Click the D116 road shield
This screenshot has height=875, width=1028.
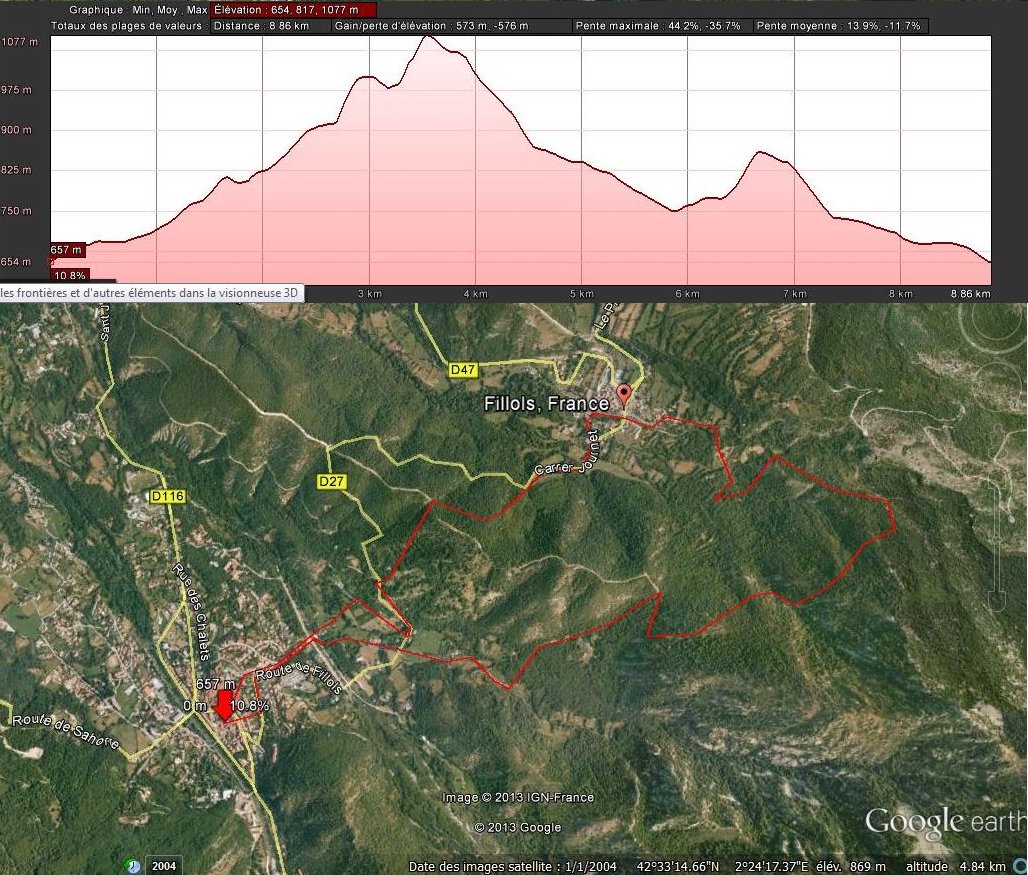[168, 496]
